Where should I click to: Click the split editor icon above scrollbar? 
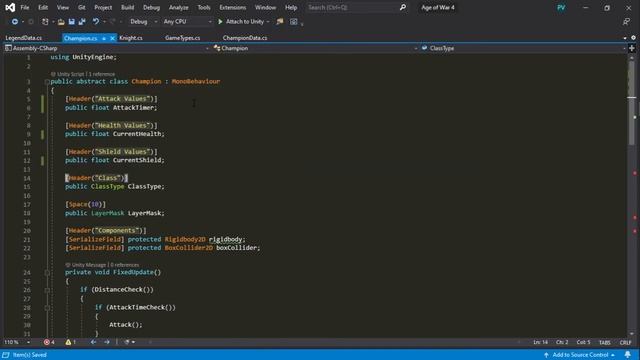(632, 48)
